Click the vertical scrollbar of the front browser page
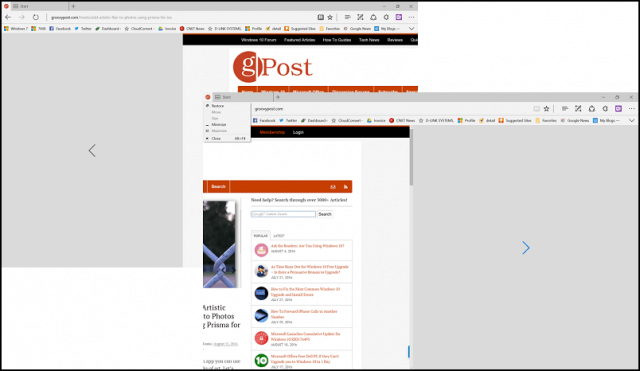The image size is (640, 371). pos(411,245)
